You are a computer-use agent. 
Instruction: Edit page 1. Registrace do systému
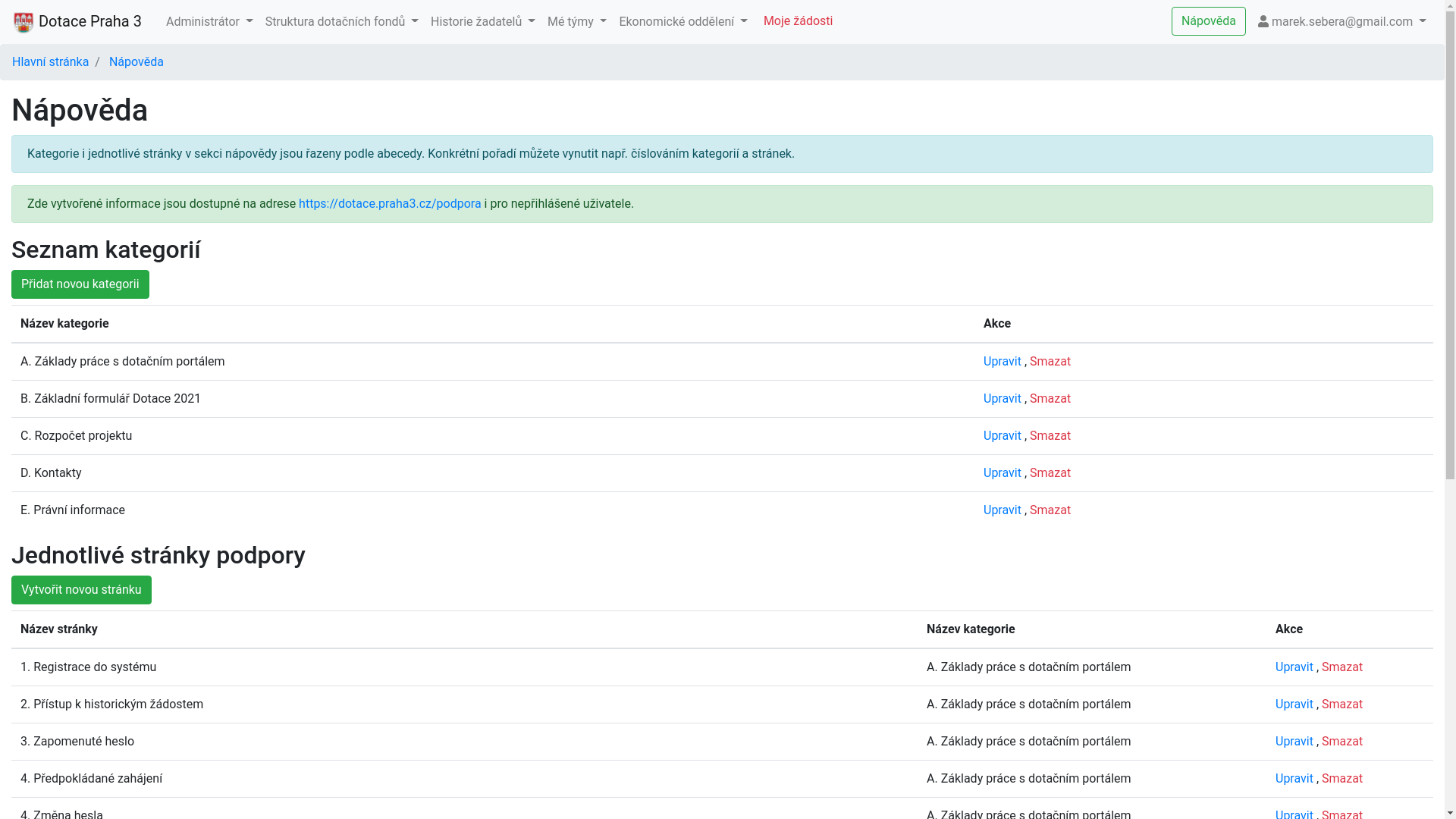(x=1294, y=667)
